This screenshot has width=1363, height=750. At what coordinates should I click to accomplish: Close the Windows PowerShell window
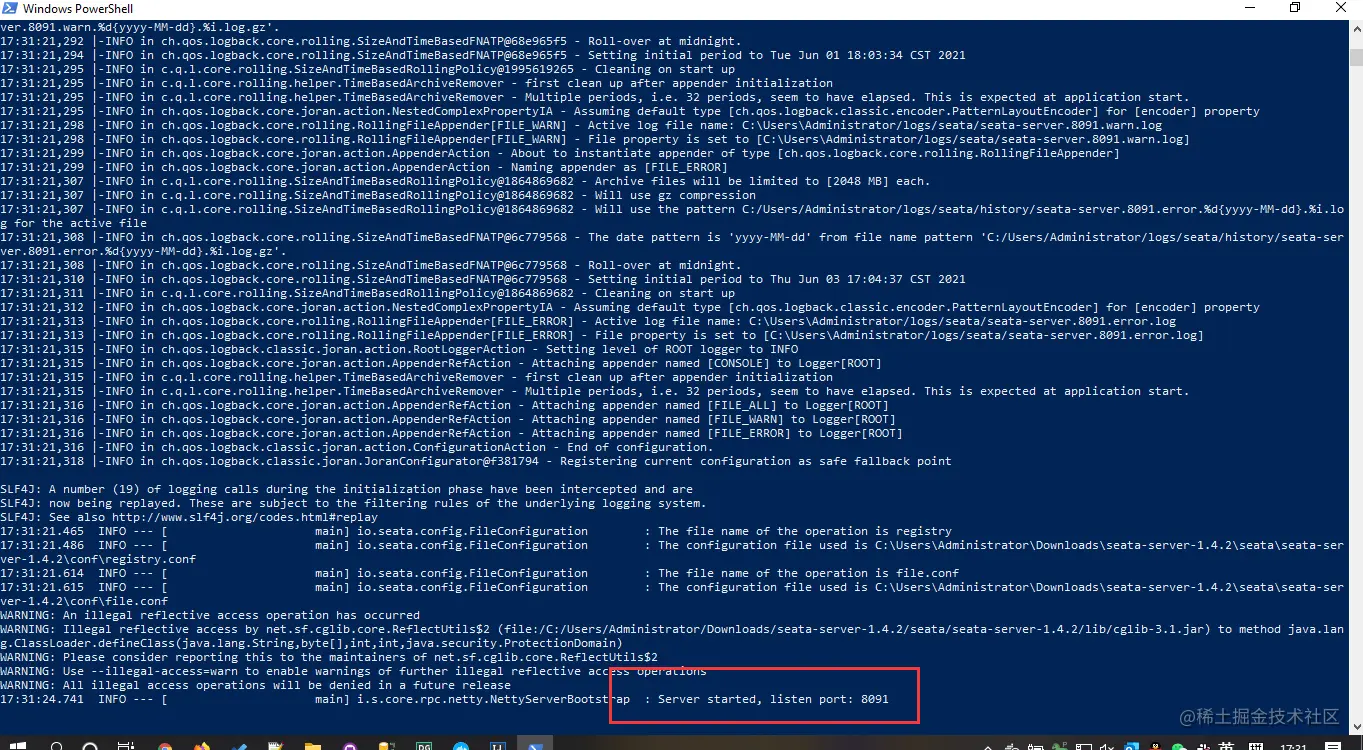[1340, 8]
